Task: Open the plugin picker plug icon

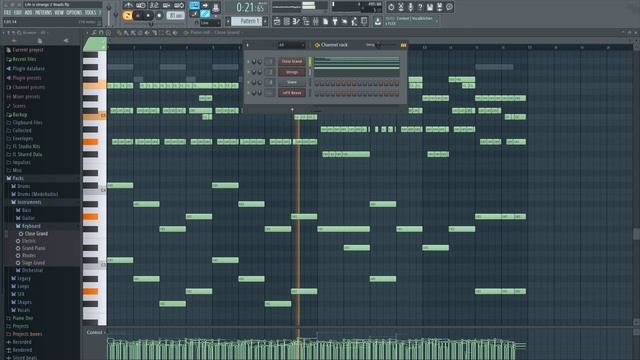Action: [x=335, y=21]
